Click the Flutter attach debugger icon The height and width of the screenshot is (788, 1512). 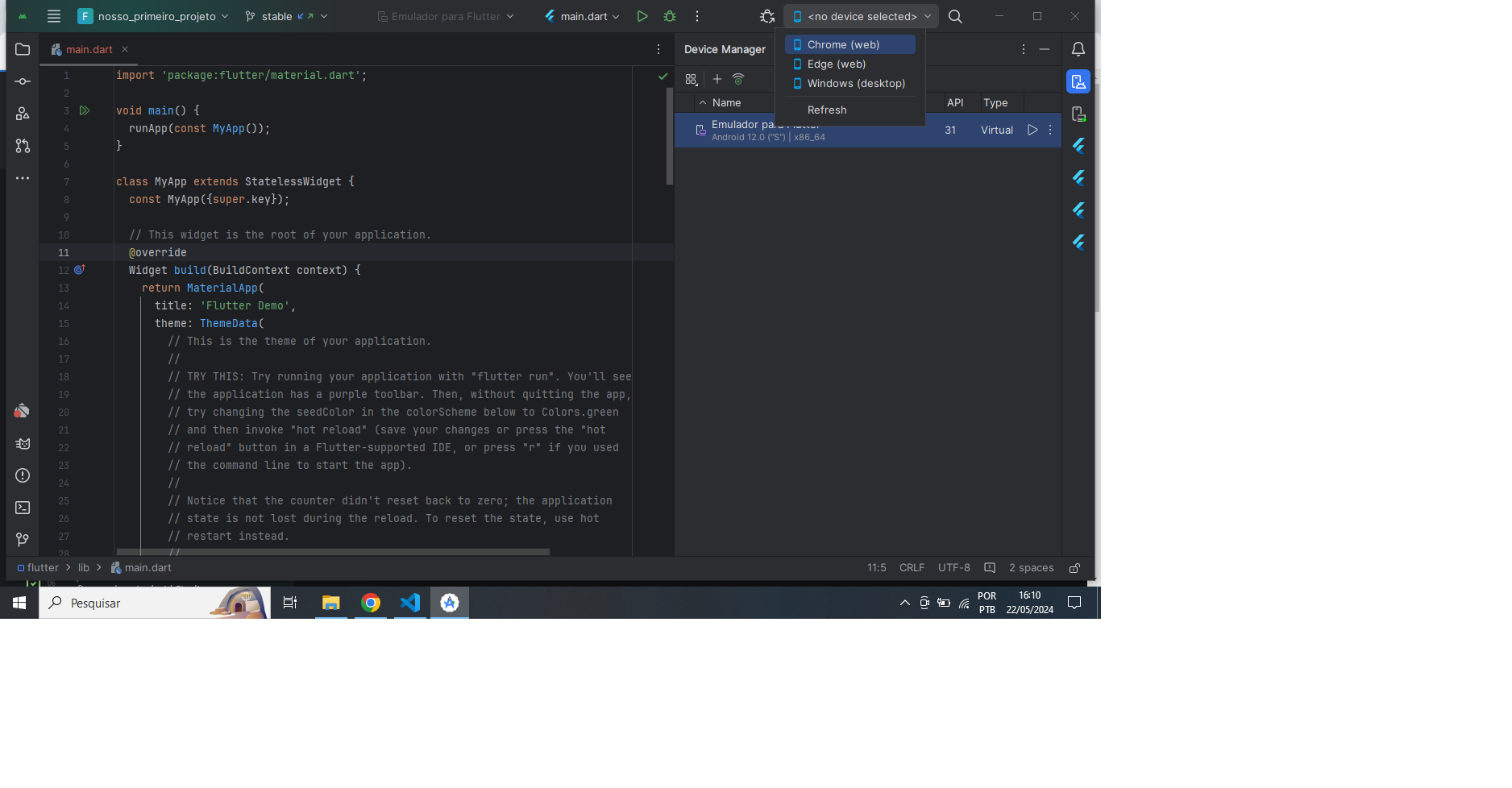(x=767, y=16)
